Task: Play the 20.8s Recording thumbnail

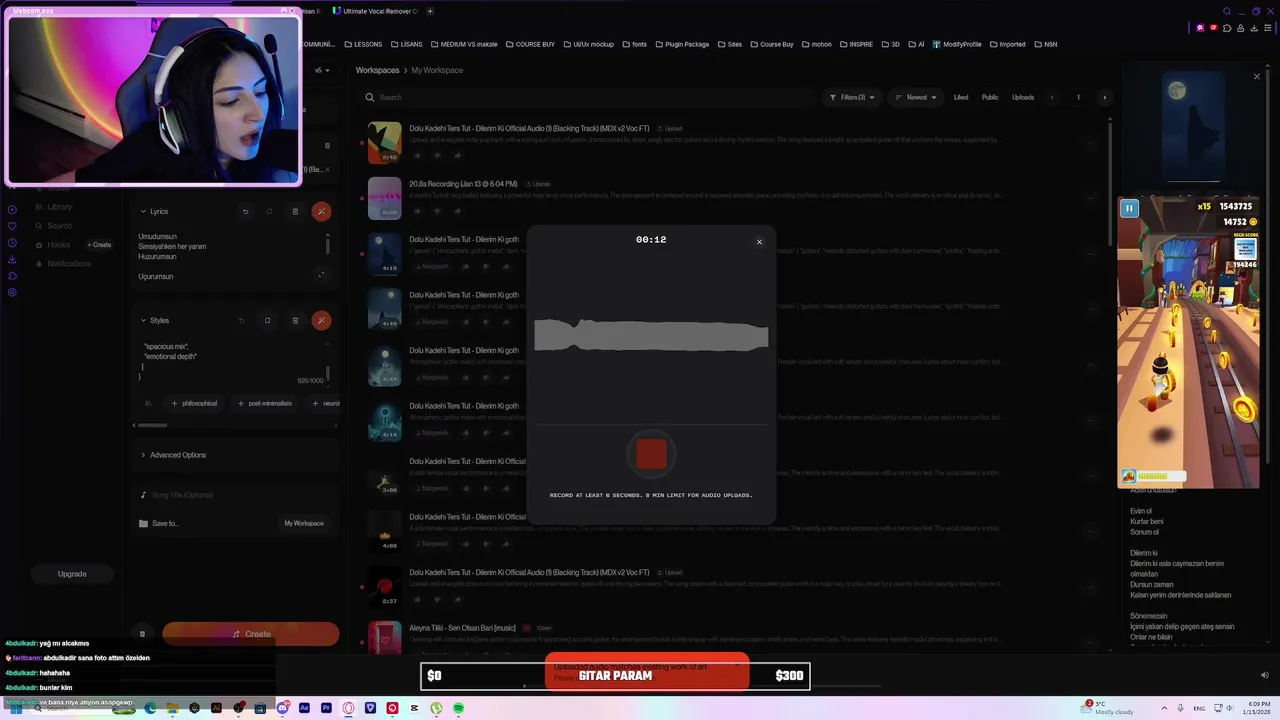Action: (385, 198)
